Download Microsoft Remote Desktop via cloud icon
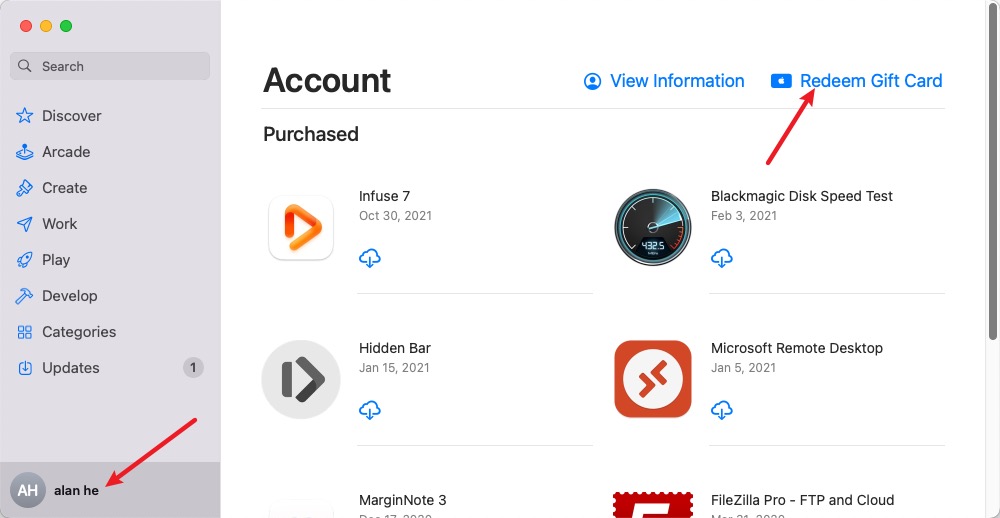The height and width of the screenshot is (518, 1000). pos(721,410)
